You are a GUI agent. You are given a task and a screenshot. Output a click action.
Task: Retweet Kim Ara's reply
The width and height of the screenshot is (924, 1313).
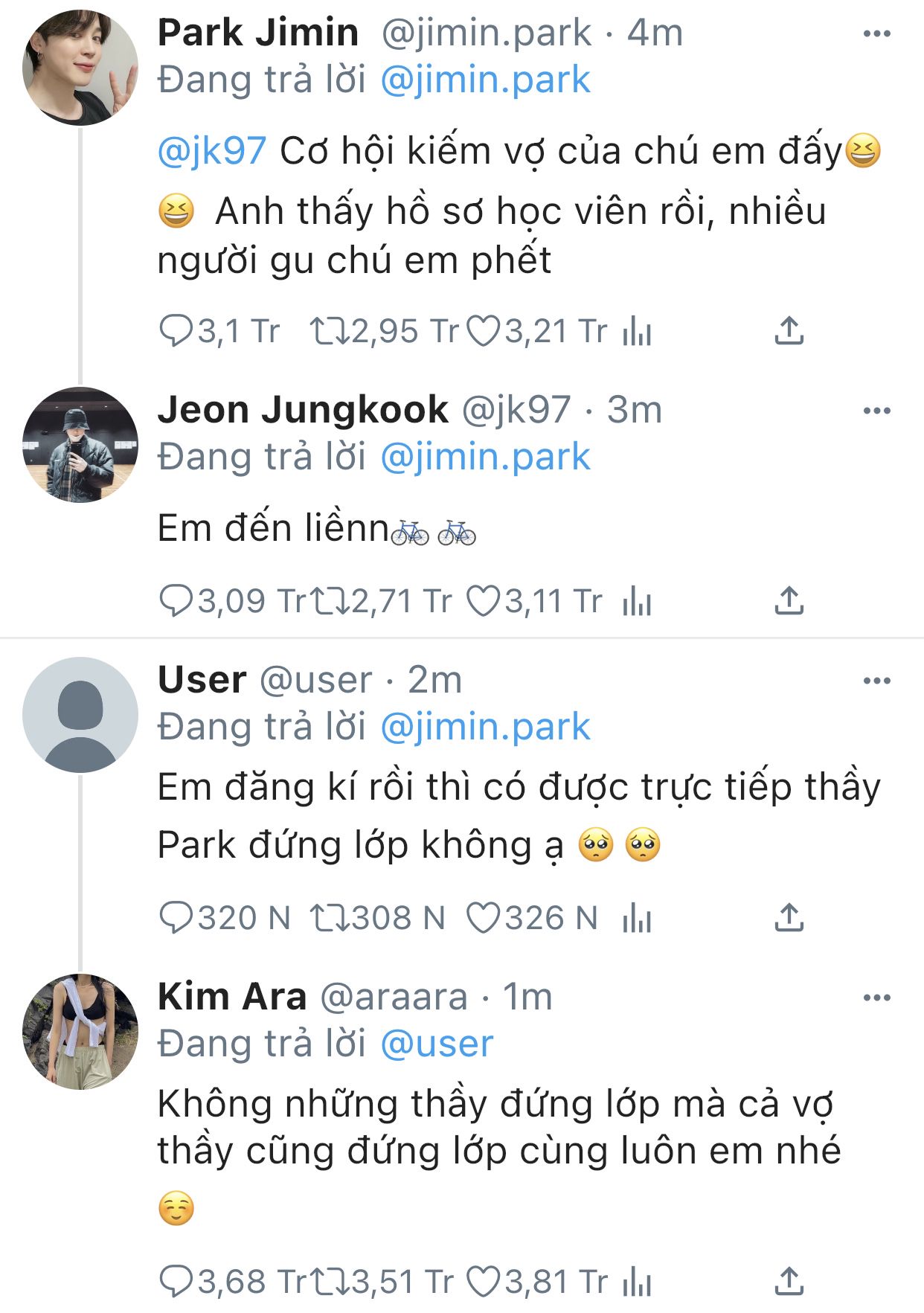pos(330,1282)
